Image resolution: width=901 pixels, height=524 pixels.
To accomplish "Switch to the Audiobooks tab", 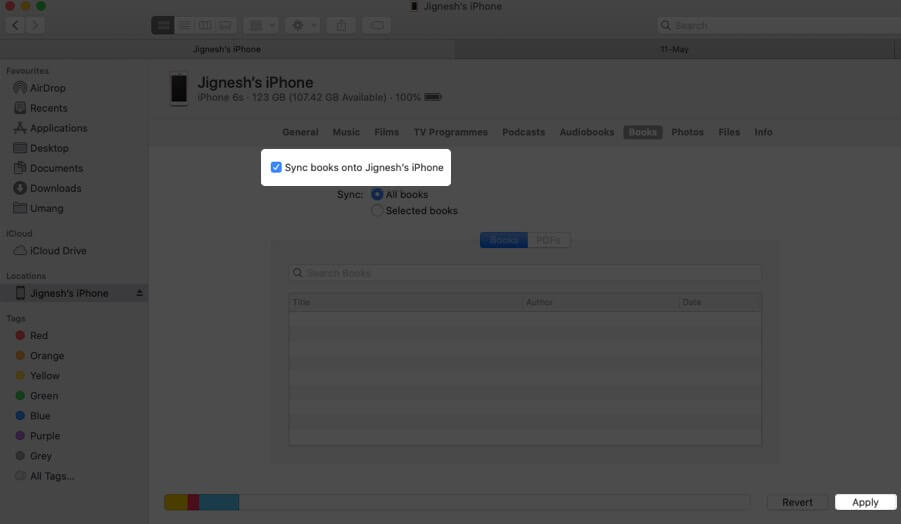I will (x=587, y=132).
